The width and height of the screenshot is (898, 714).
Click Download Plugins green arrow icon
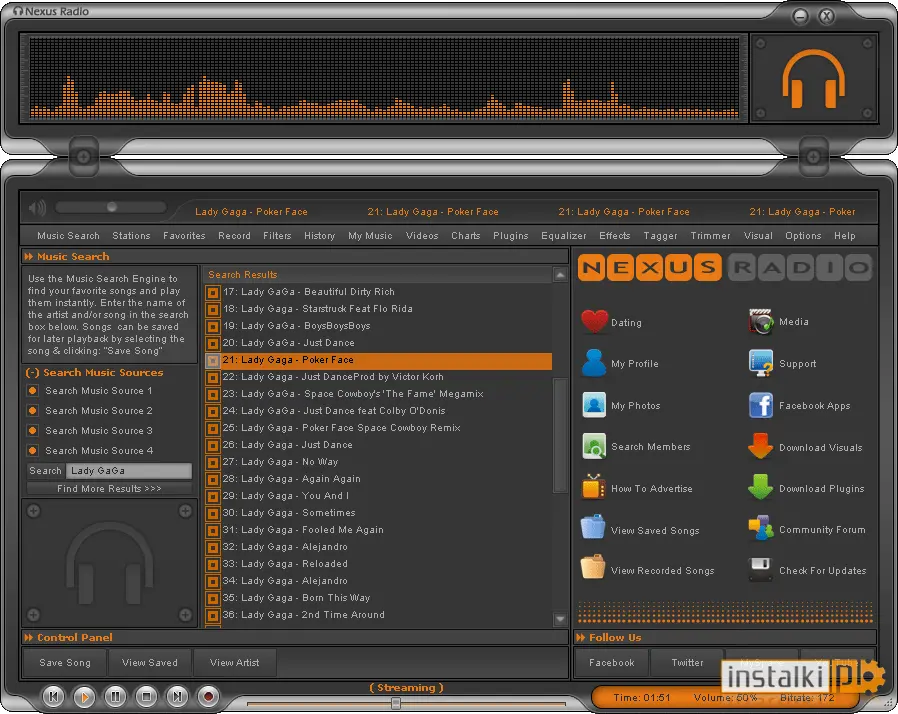(761, 487)
